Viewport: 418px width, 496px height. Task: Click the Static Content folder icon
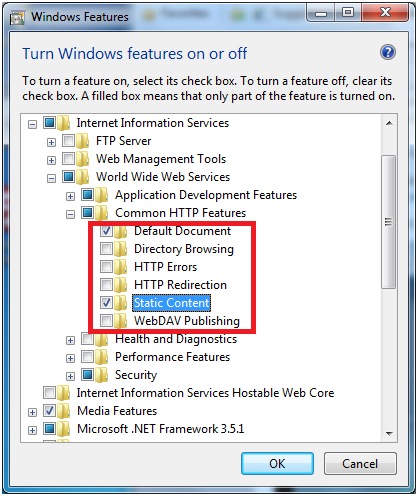(121, 303)
